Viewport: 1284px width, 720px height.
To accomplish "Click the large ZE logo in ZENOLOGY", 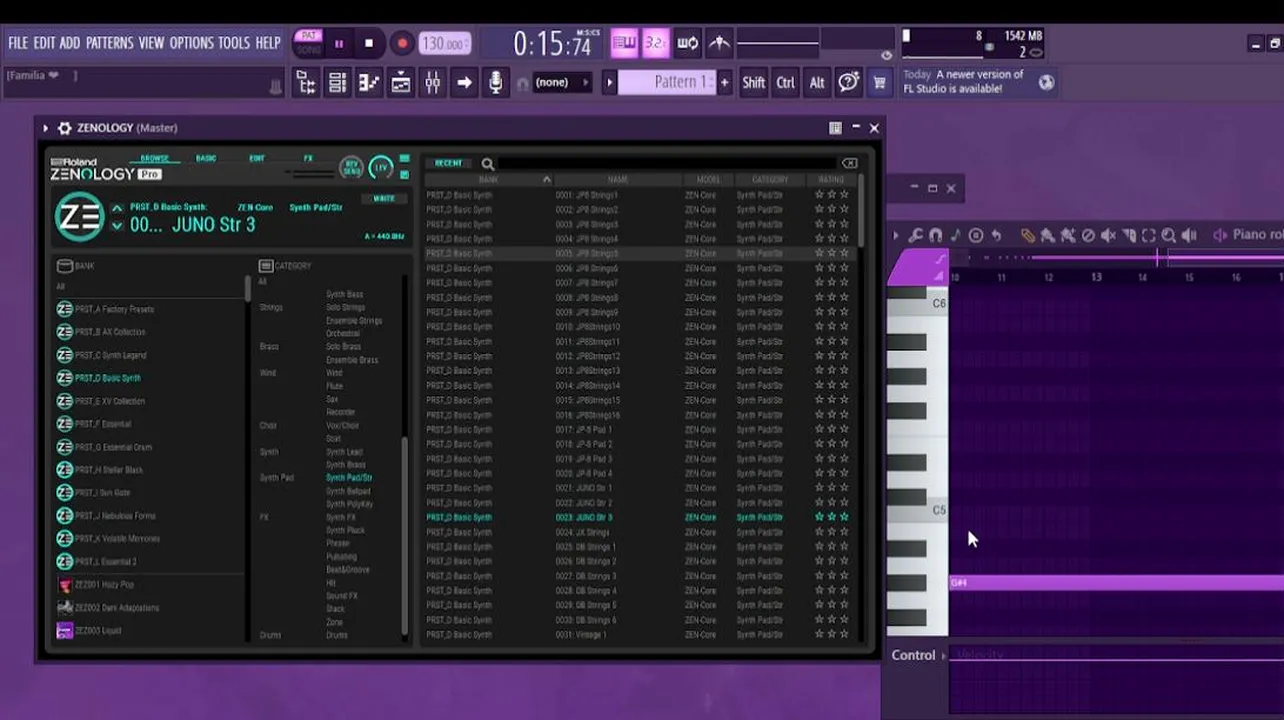I will point(79,217).
